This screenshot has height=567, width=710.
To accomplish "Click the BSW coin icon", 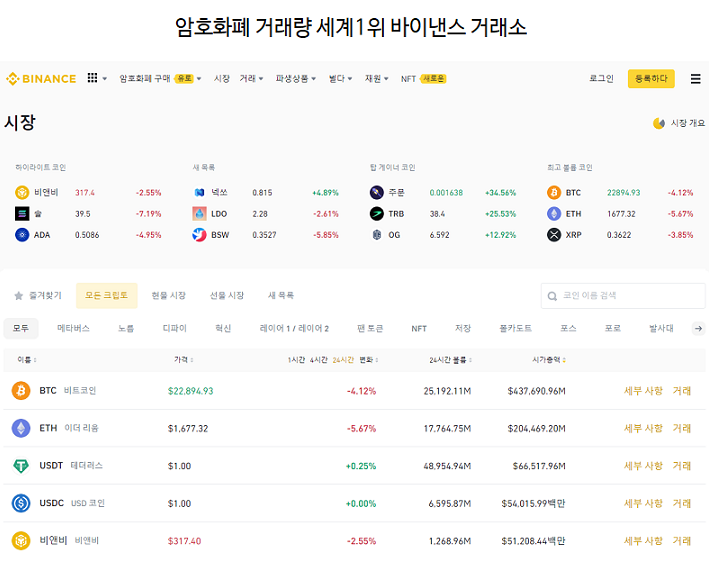I will coord(199,235).
